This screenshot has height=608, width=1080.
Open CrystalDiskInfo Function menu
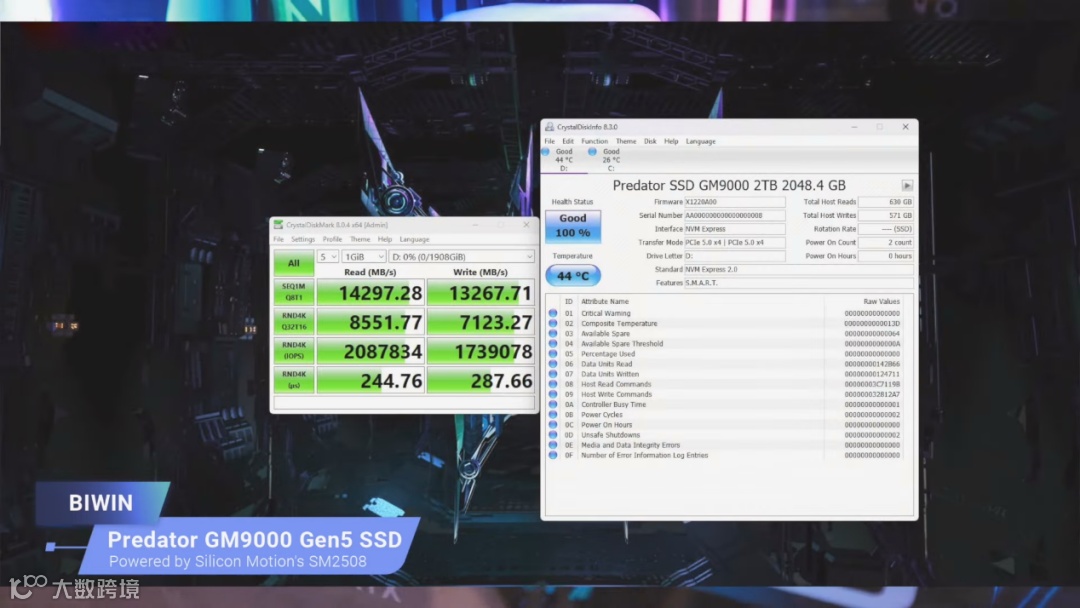[x=594, y=141]
